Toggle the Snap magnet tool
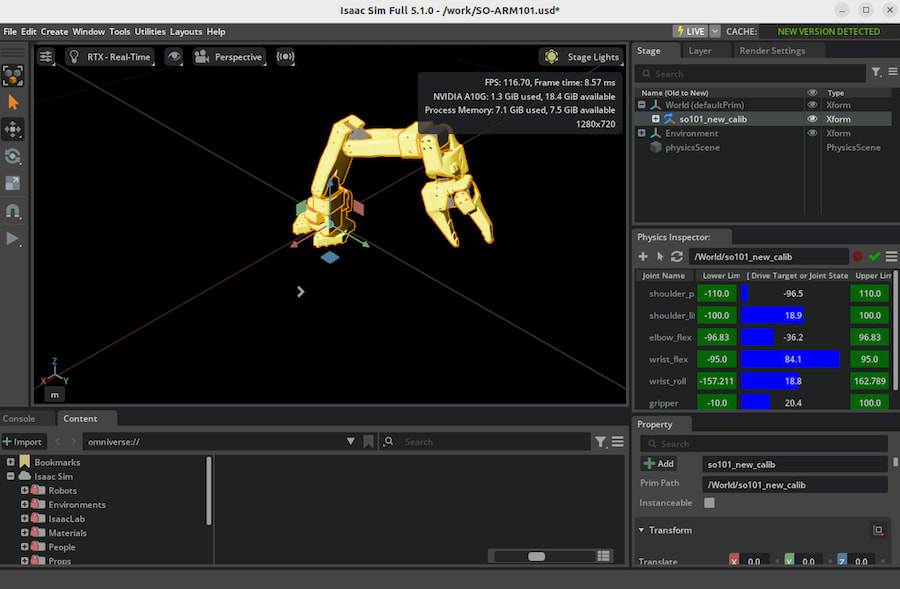Screen dimensions: 900x589 tap(13, 211)
